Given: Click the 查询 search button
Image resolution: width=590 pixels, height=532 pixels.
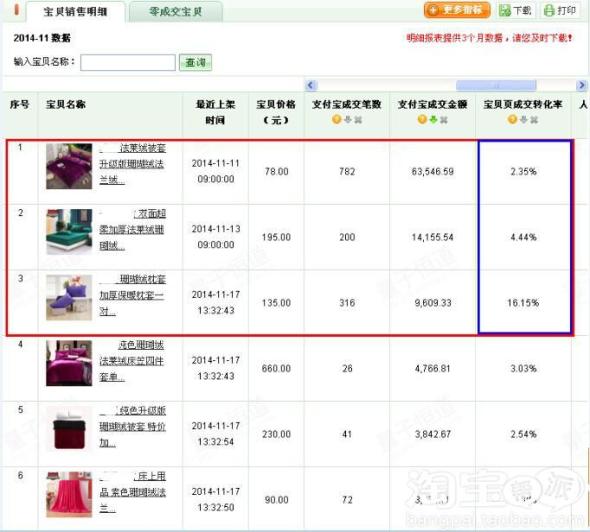Looking at the screenshot, I should 195,62.
